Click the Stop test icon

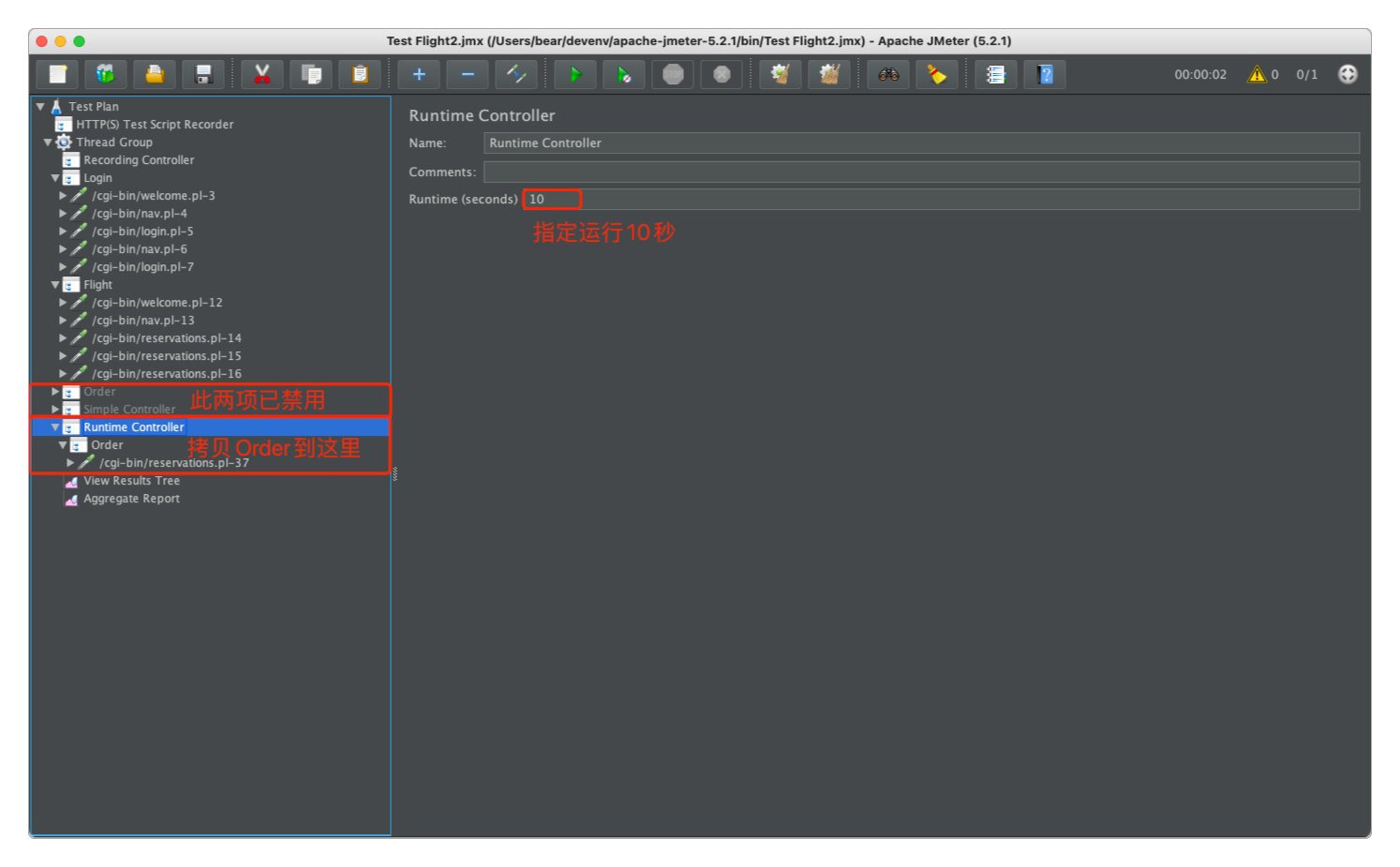673,74
